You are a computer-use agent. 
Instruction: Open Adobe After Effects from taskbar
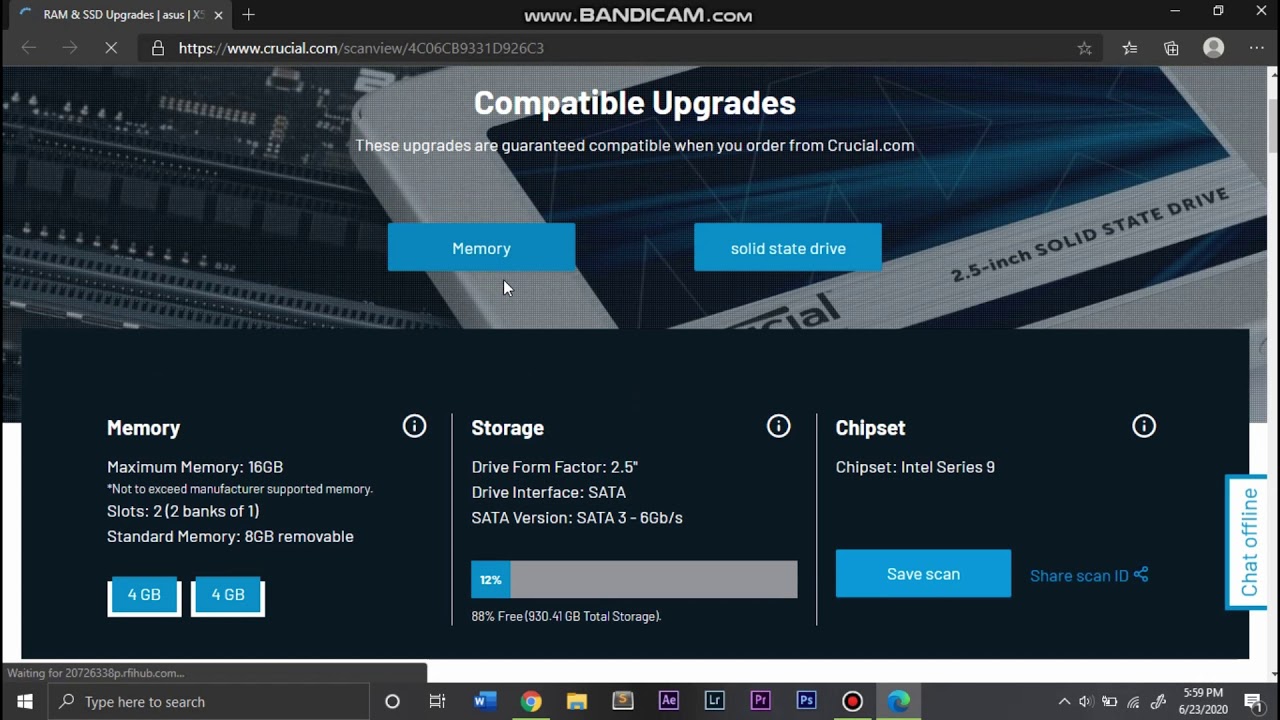[x=669, y=701]
